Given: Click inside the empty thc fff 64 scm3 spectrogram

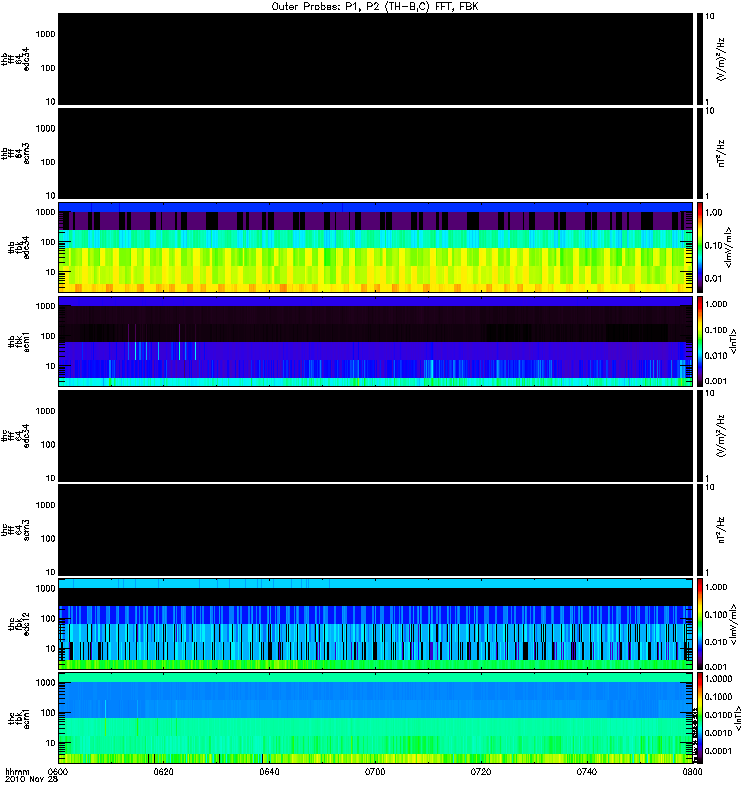Looking at the screenshot, I should point(375,530).
